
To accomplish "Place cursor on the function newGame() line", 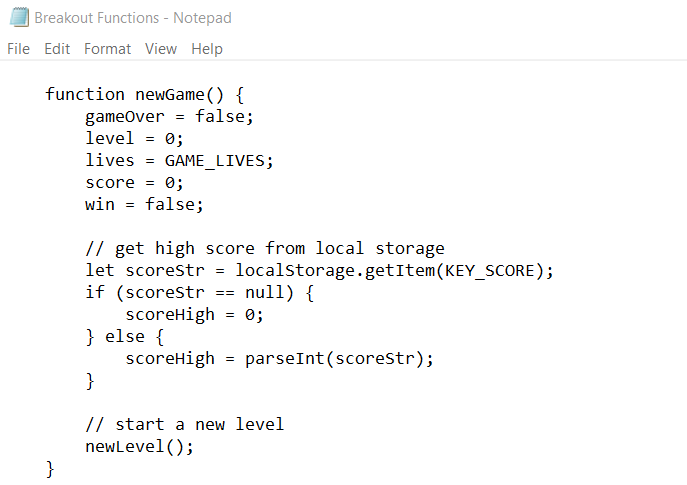I will coord(144,94).
